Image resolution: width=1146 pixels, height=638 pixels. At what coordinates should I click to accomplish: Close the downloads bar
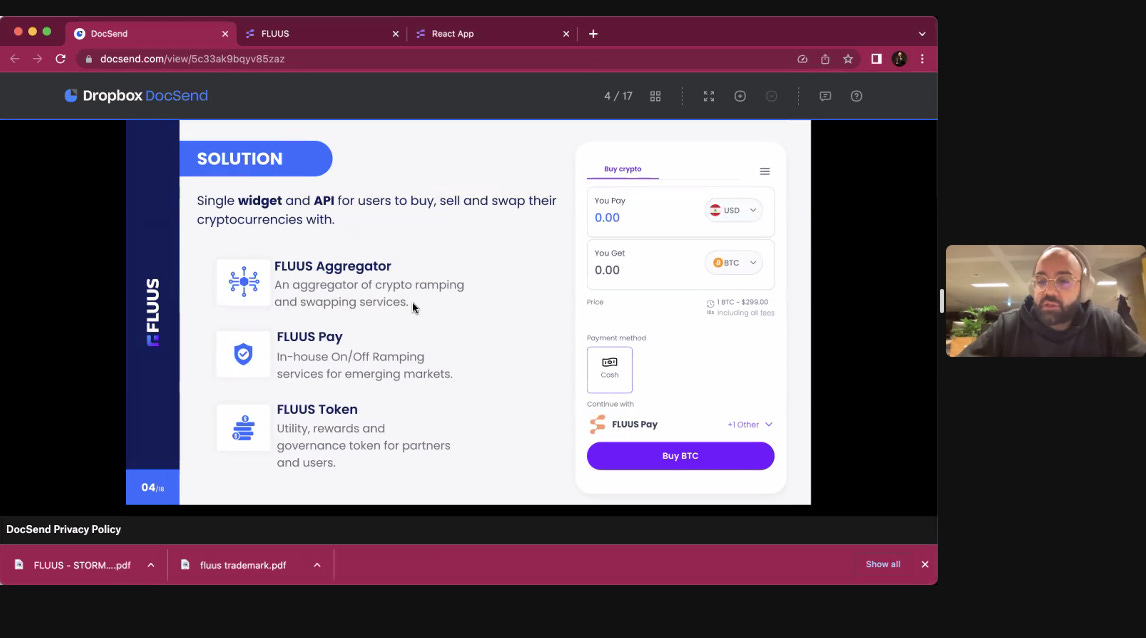pyautogui.click(x=925, y=564)
